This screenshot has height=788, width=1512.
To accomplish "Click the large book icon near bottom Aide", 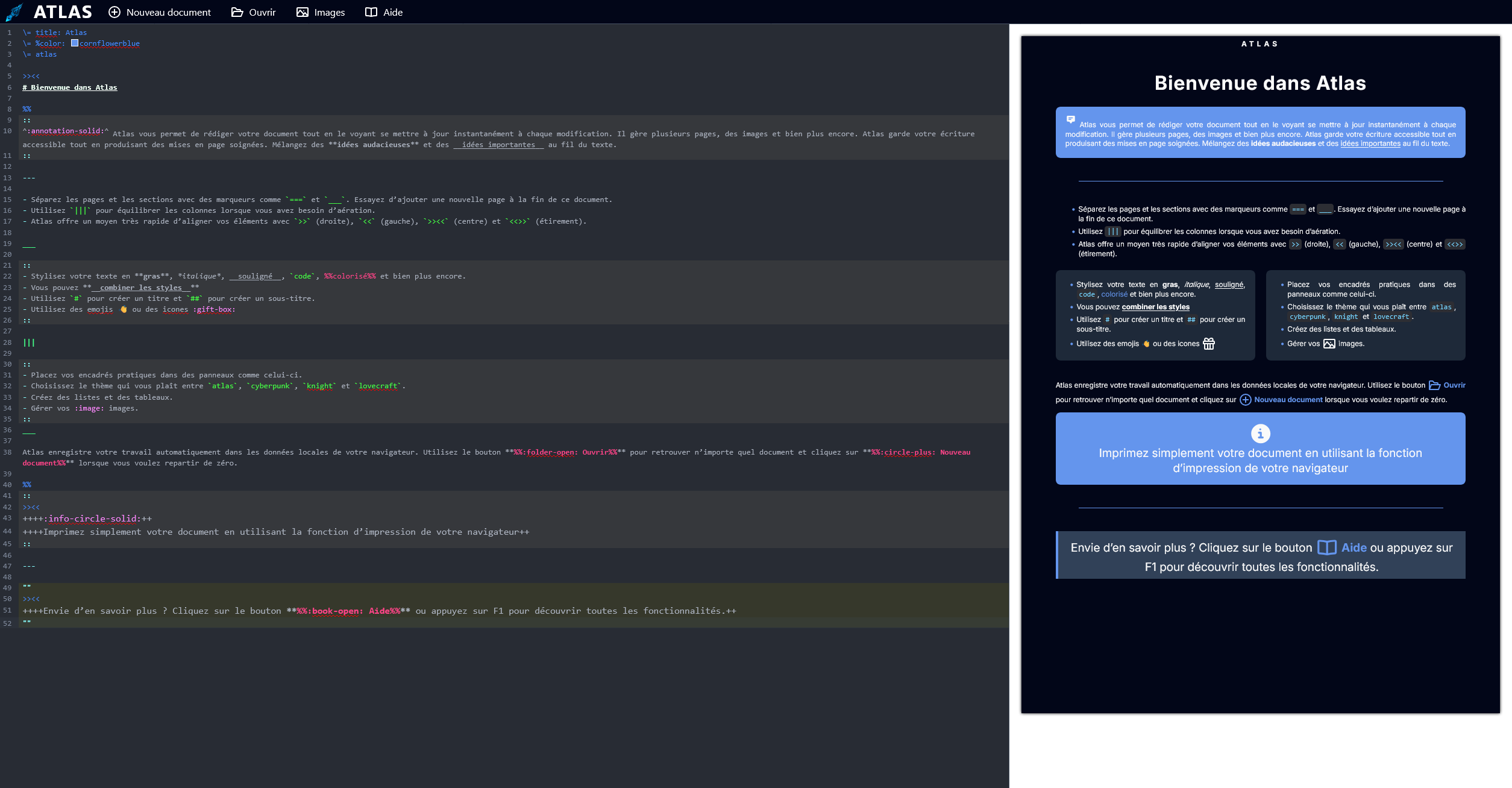I will tap(1326, 547).
